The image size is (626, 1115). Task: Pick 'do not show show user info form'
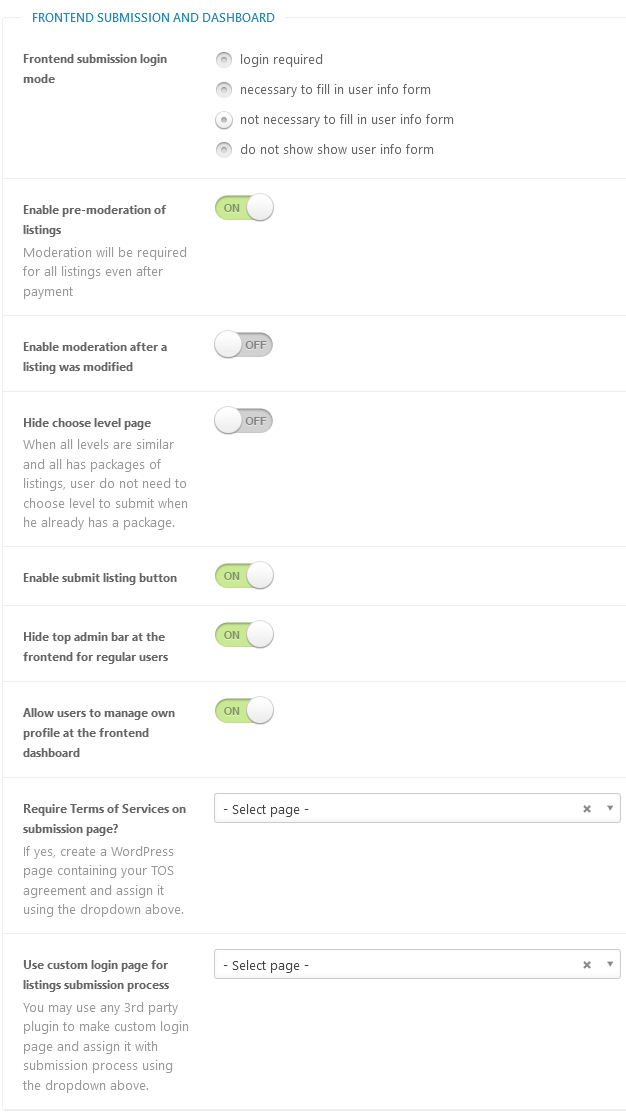click(223, 149)
